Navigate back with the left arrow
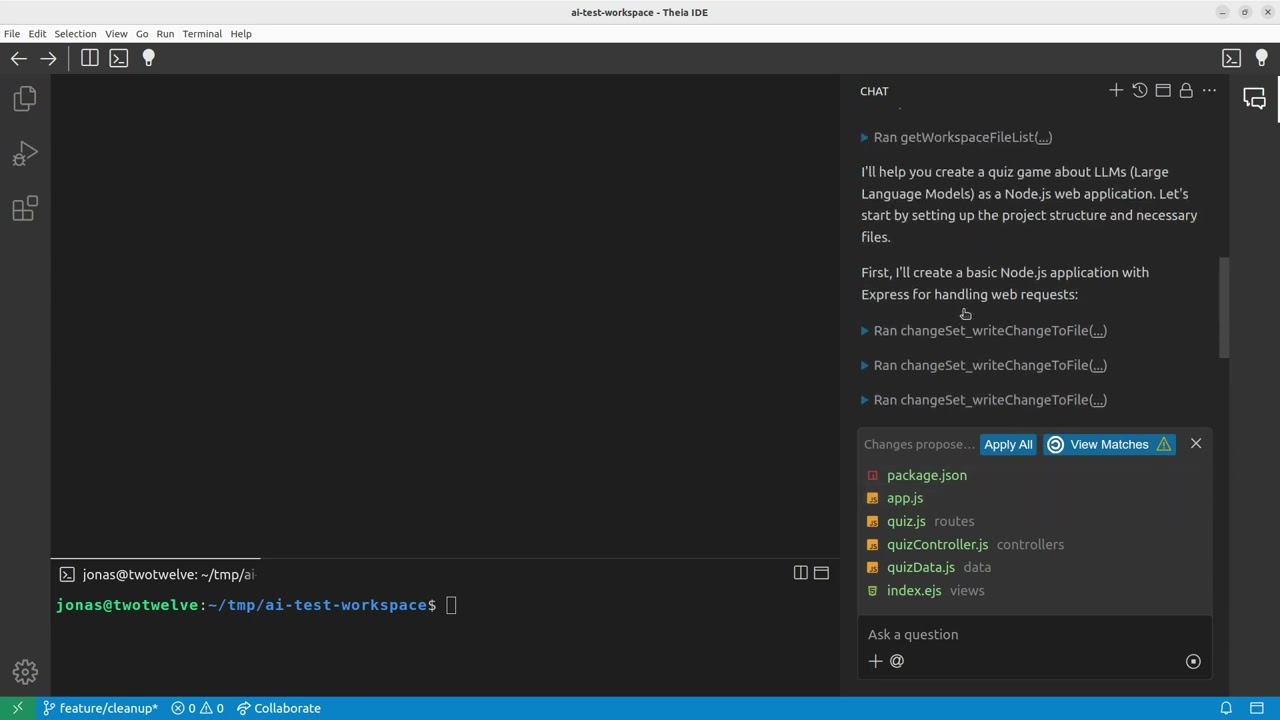Image resolution: width=1280 pixels, height=720 pixels. pos(18,58)
